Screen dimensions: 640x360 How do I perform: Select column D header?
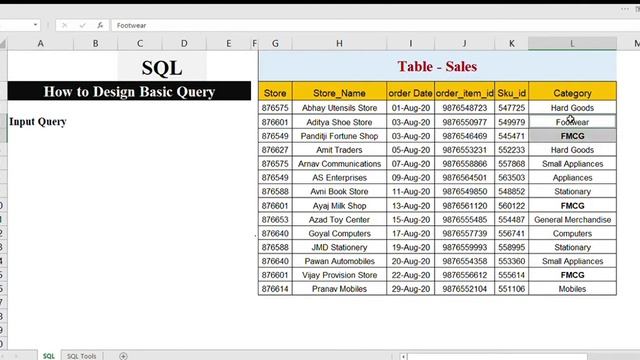[x=184, y=43]
